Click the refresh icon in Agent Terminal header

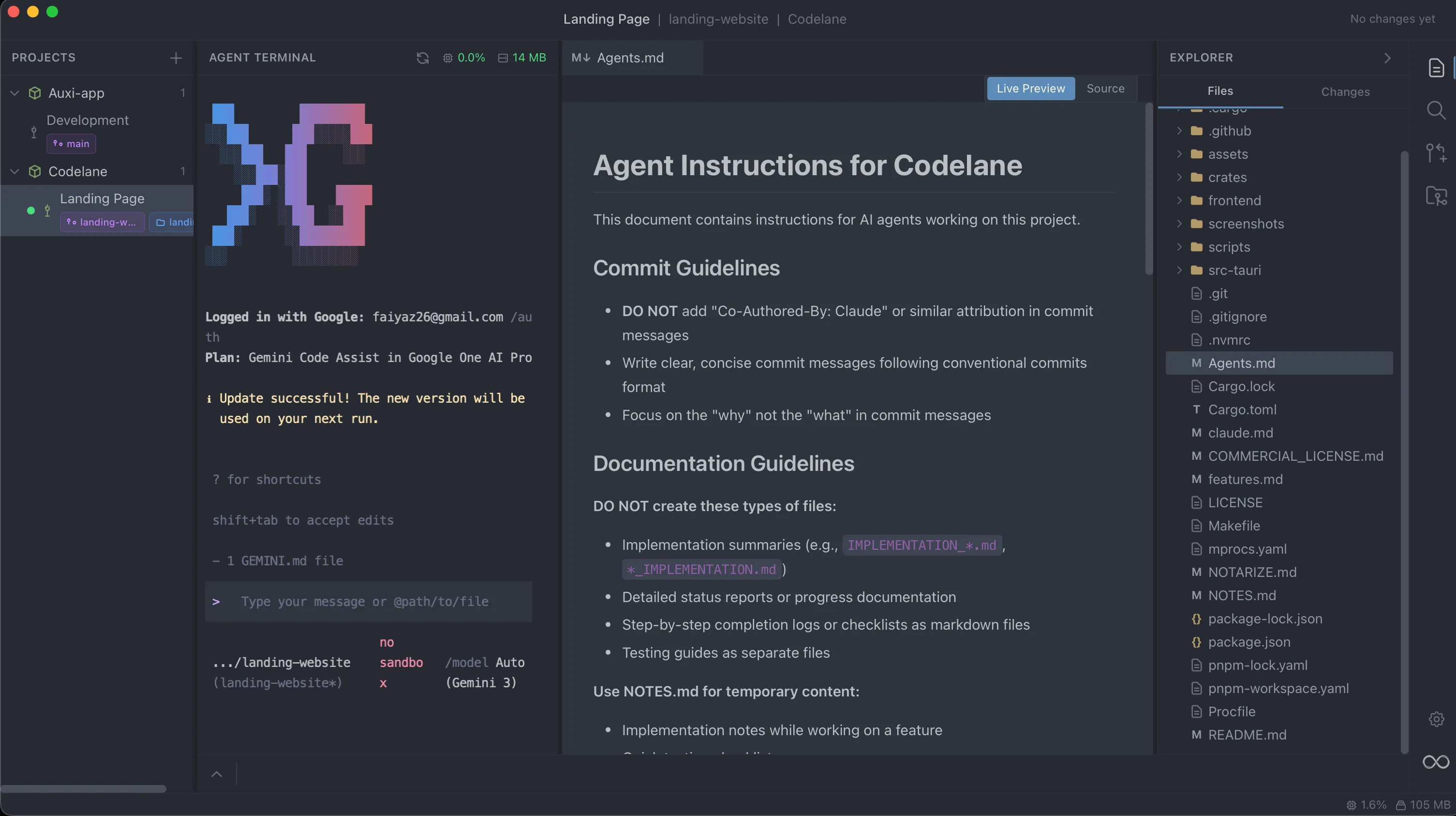tap(423, 57)
